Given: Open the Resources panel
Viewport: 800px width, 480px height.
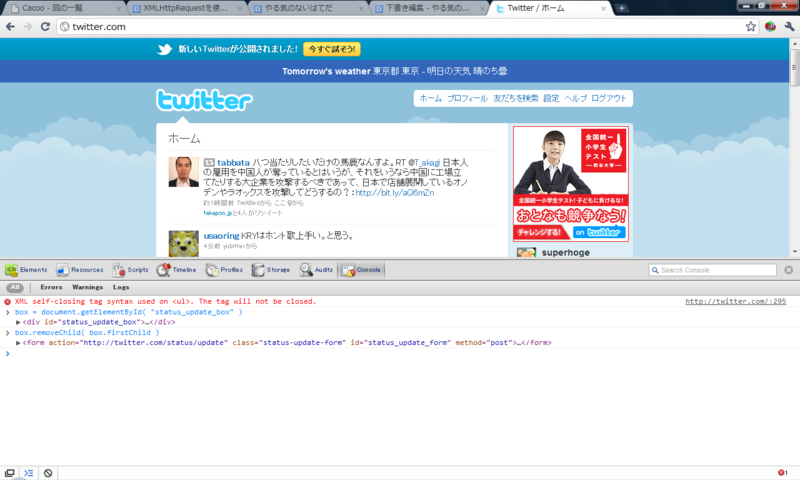Looking at the screenshot, I should (x=80, y=270).
